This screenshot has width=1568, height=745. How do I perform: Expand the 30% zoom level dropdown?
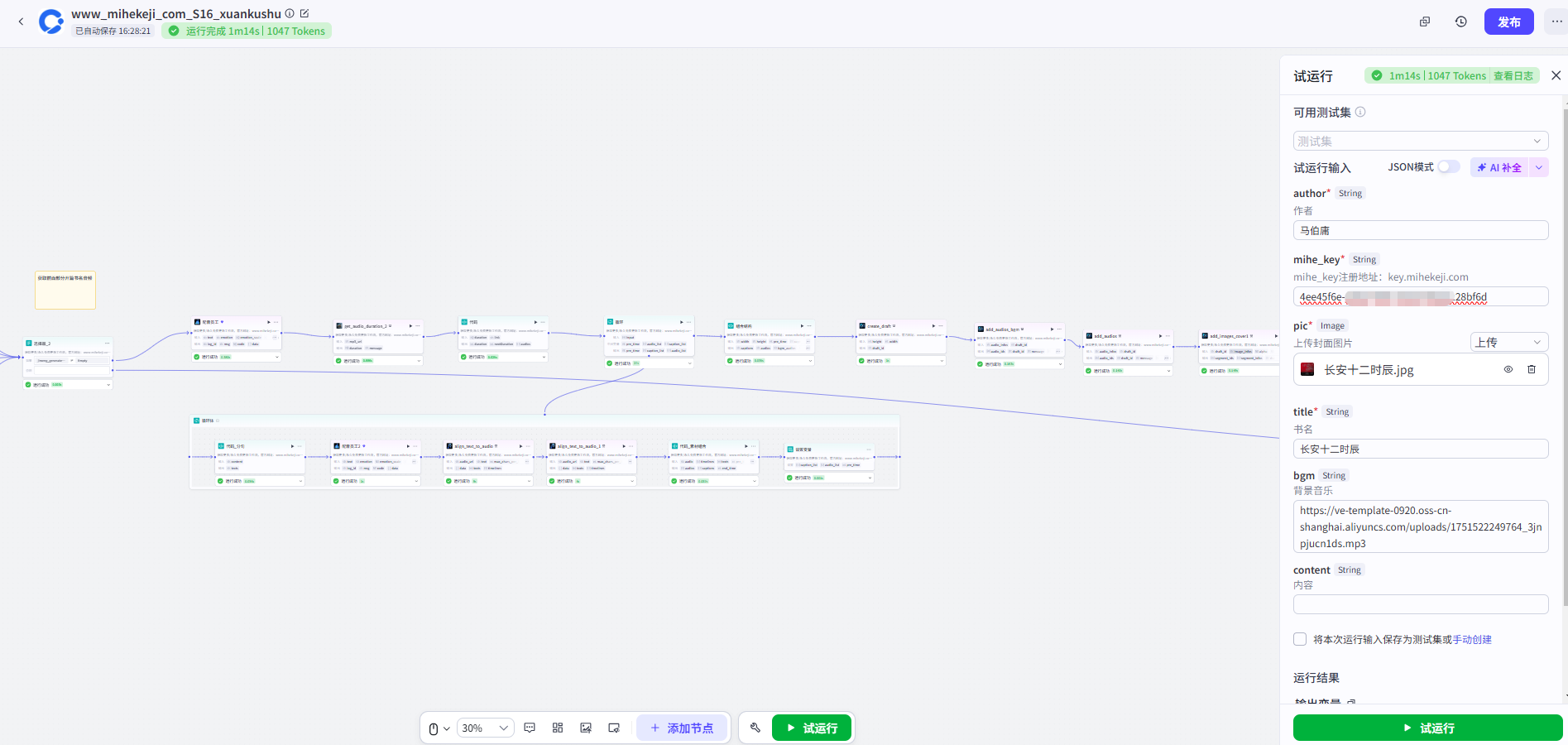click(485, 728)
